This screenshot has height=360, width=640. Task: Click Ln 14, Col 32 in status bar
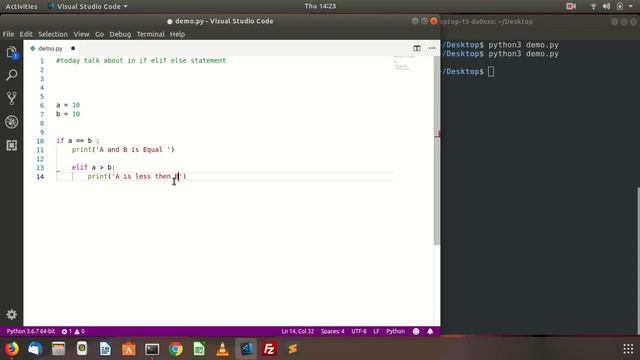click(298, 331)
